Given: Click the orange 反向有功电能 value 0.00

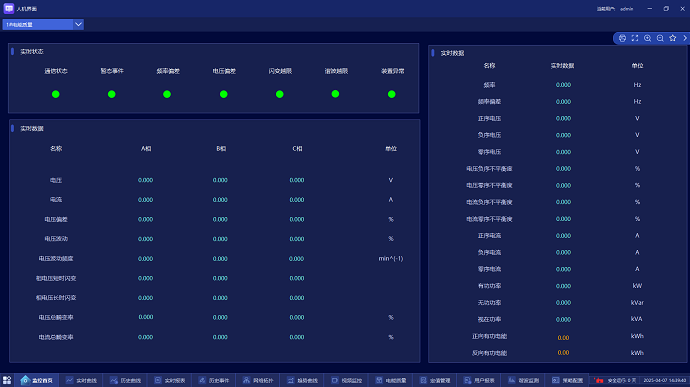Looking at the screenshot, I should (563, 353).
